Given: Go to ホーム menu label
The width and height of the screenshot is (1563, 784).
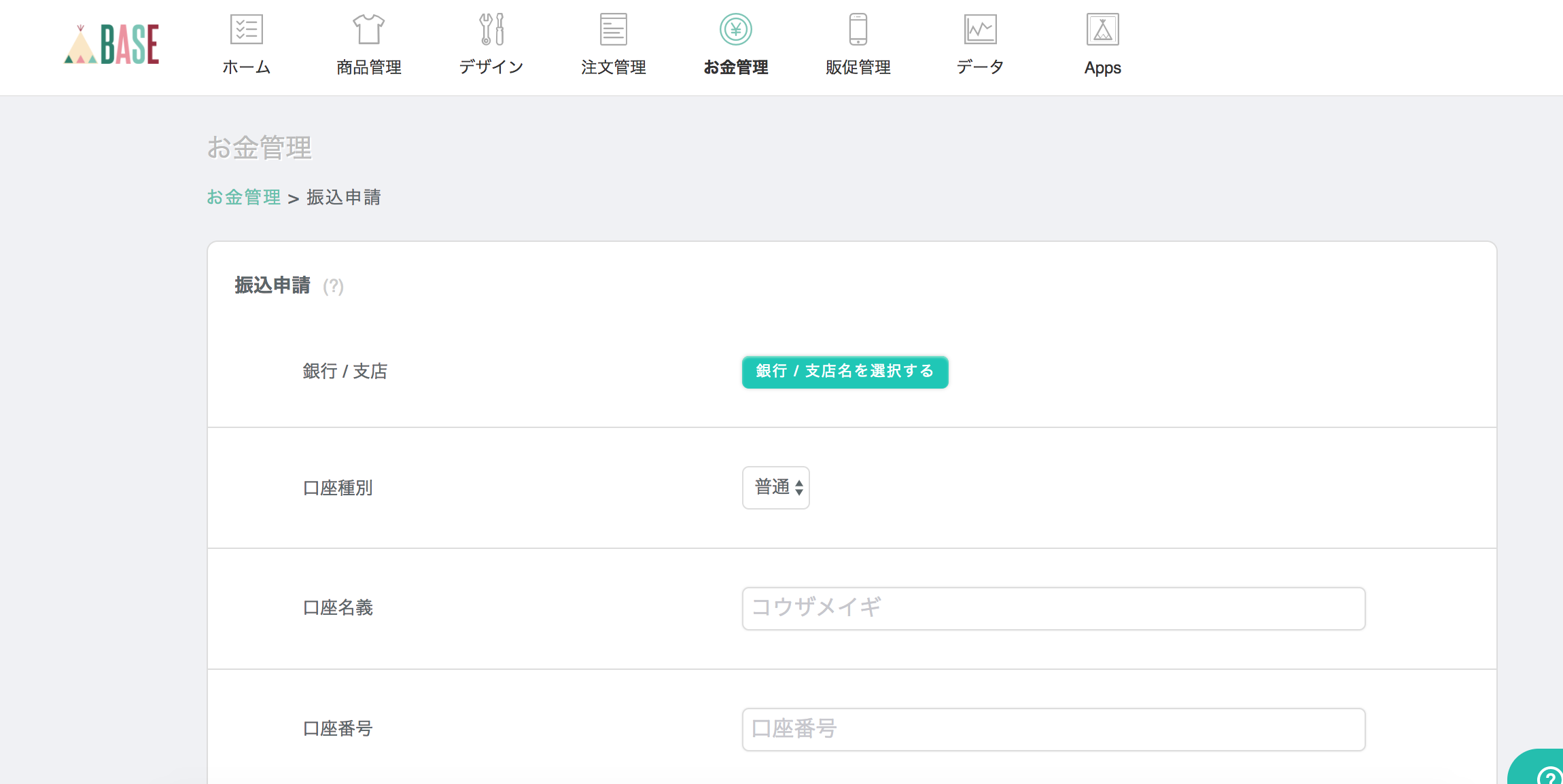Looking at the screenshot, I should tap(247, 67).
